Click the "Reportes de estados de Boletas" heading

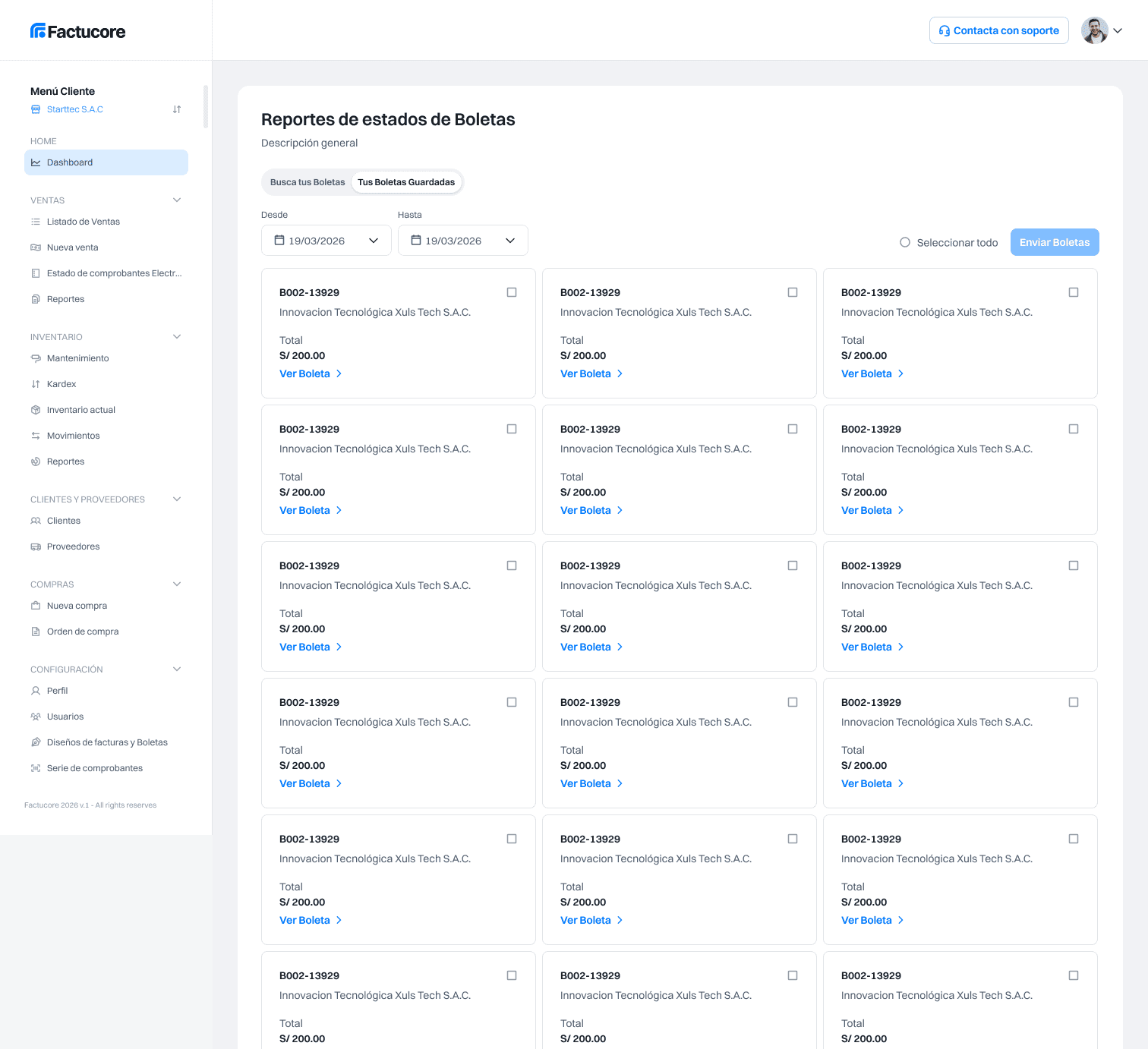point(388,119)
